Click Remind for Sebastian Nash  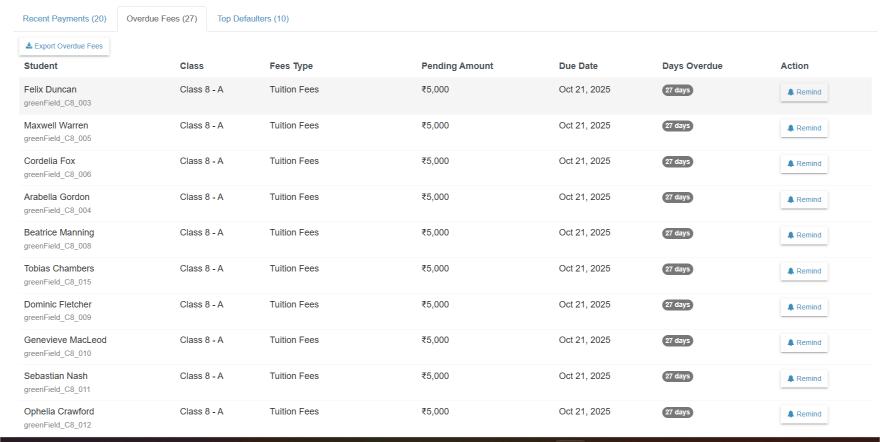804,379
